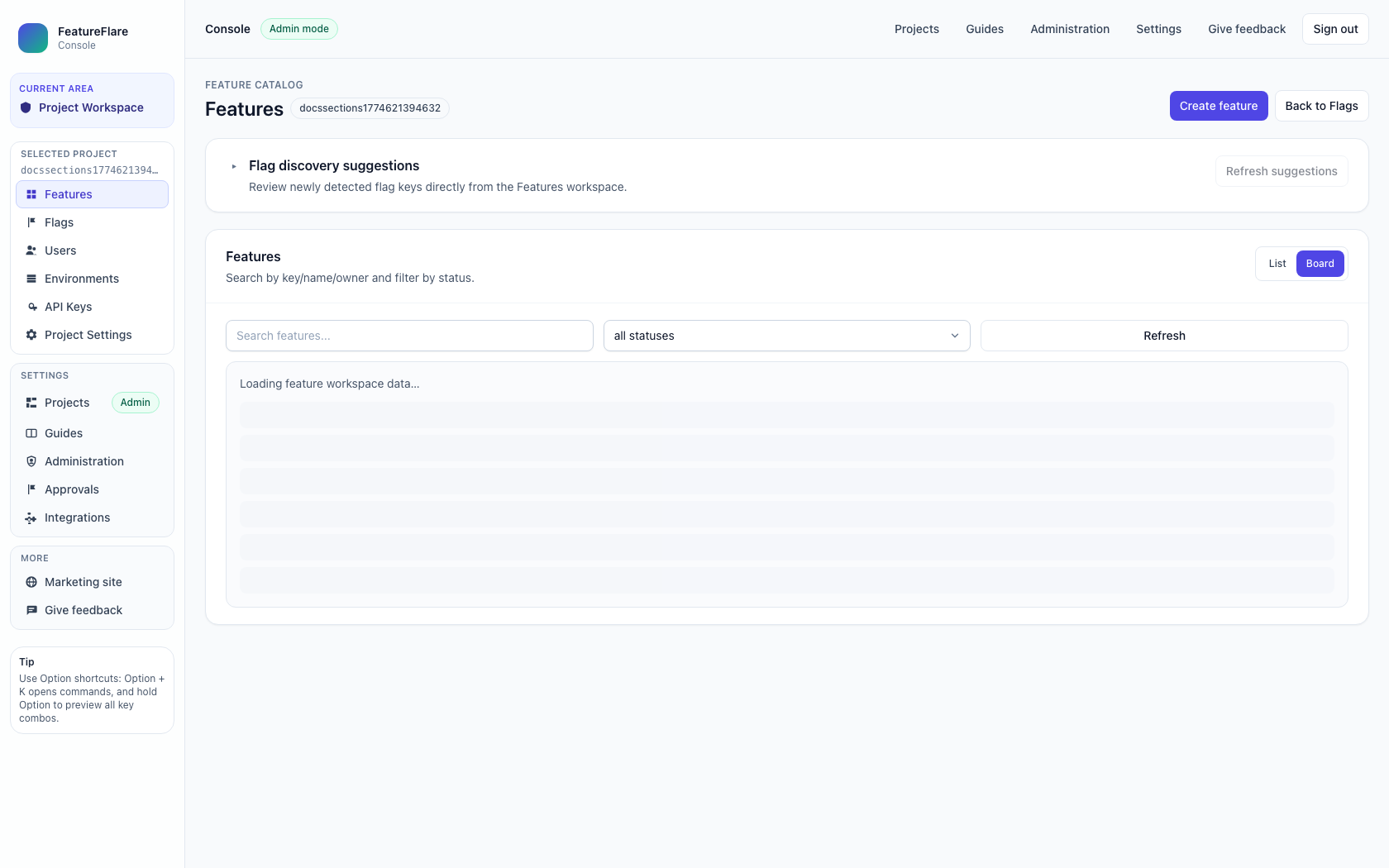Select Flags in the project sidebar

tap(92, 222)
